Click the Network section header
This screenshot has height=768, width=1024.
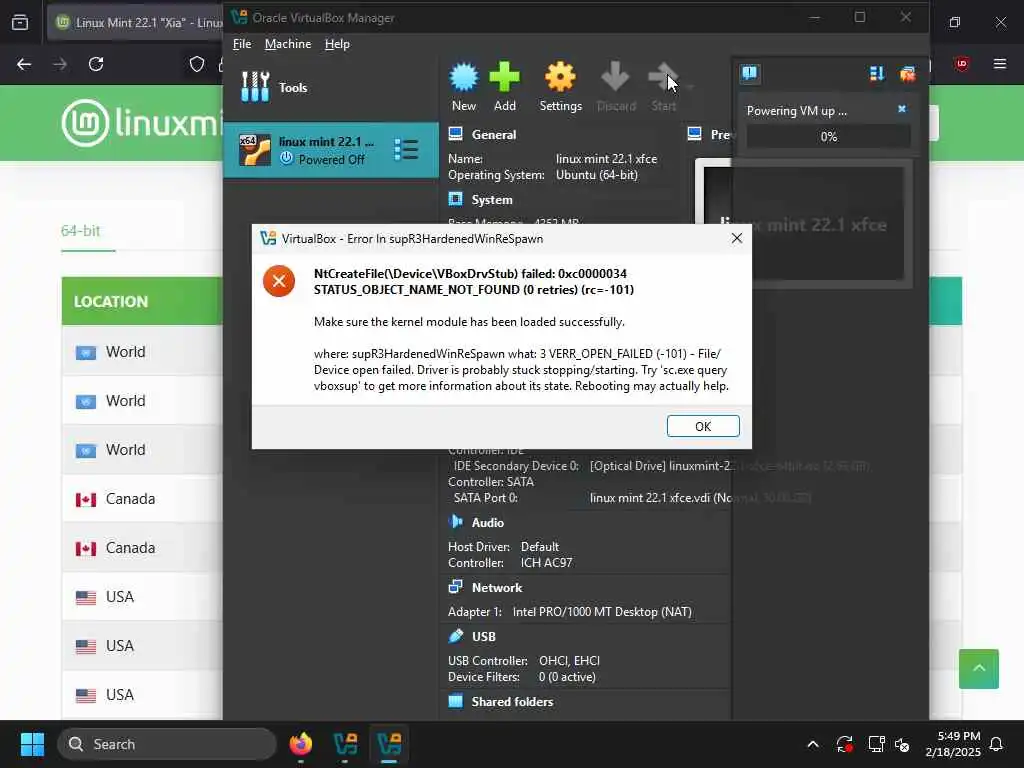(x=497, y=588)
